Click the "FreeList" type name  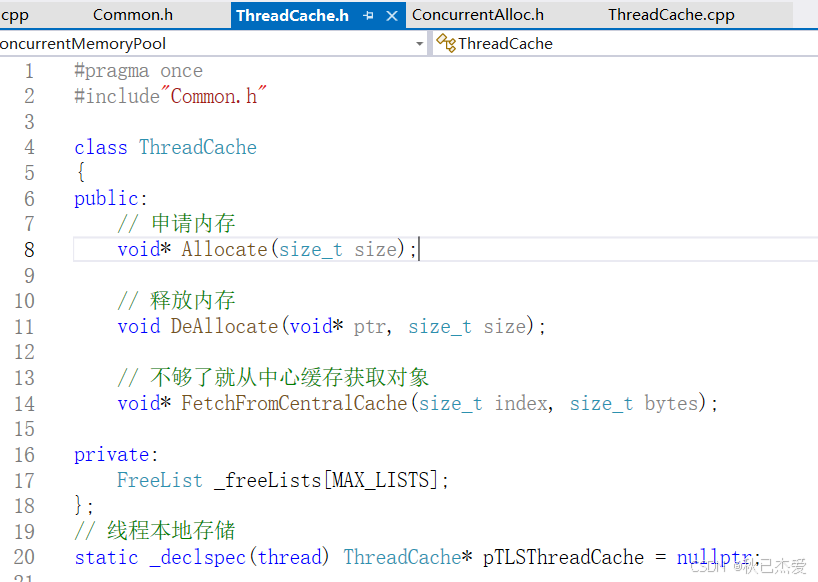point(160,480)
